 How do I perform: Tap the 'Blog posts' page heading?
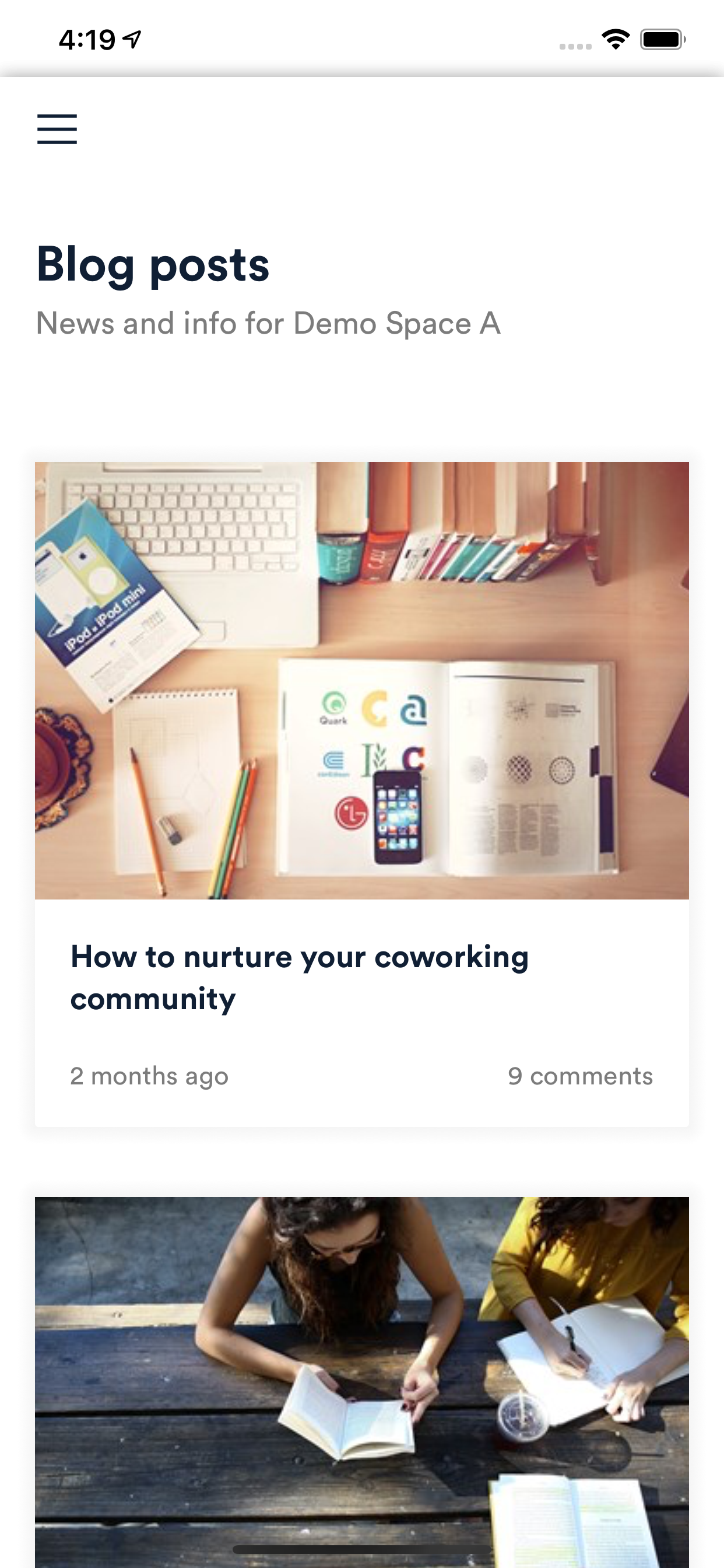[153, 265]
